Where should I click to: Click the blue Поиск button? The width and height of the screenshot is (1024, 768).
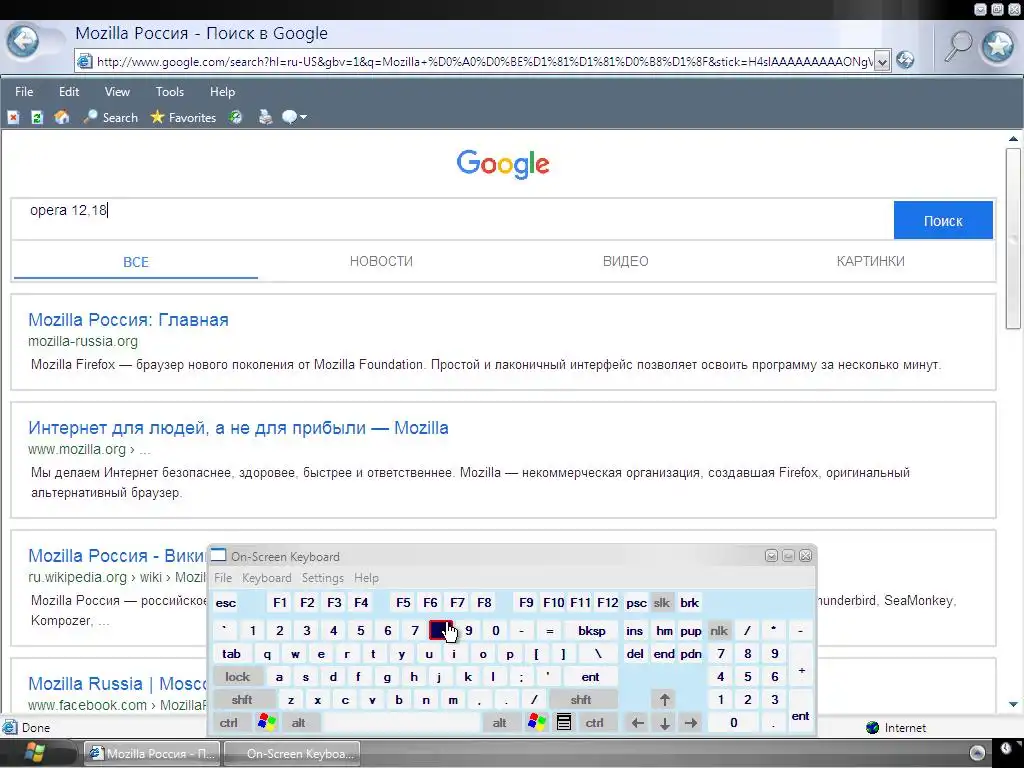[x=943, y=221]
